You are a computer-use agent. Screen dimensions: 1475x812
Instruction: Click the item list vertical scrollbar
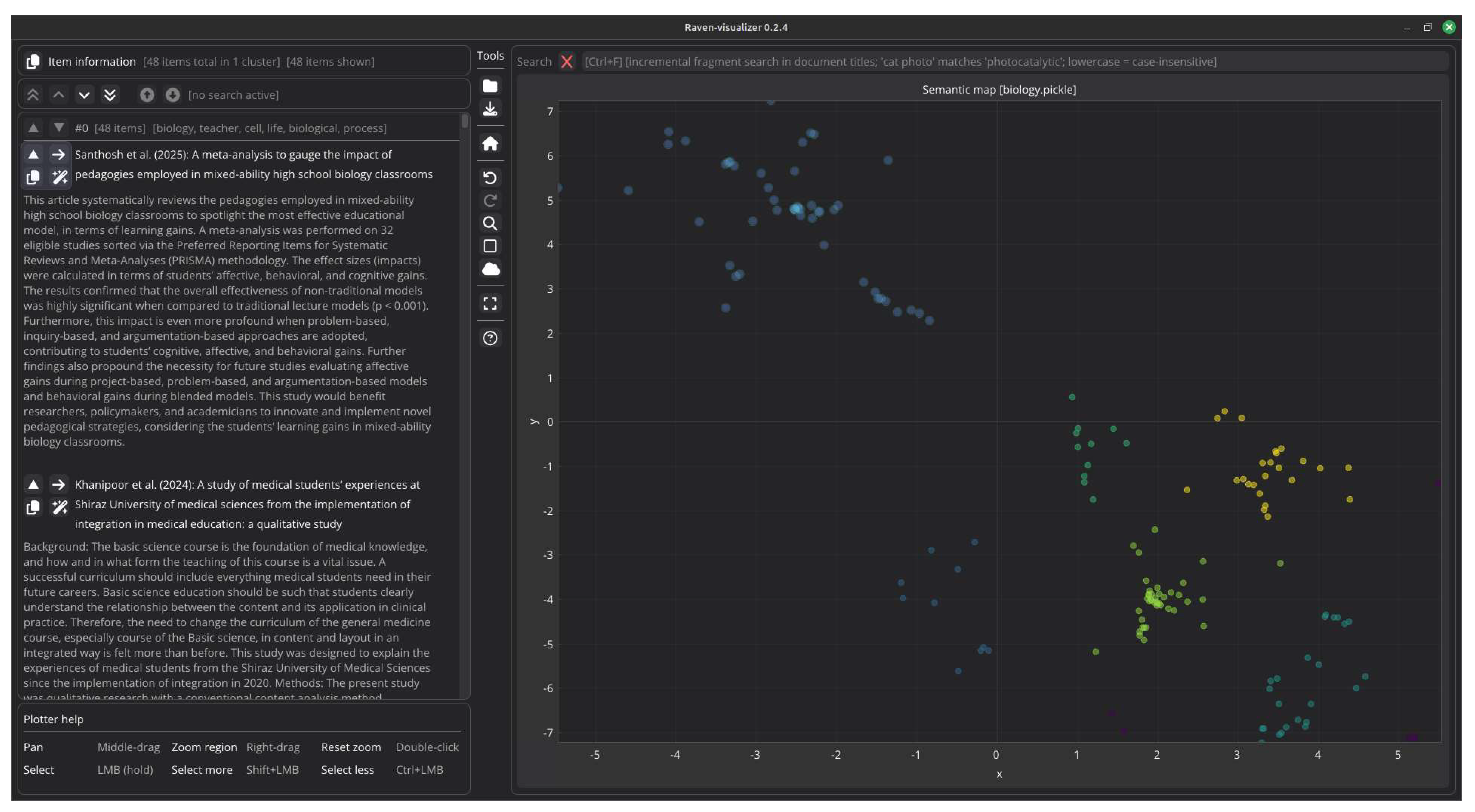[x=464, y=121]
